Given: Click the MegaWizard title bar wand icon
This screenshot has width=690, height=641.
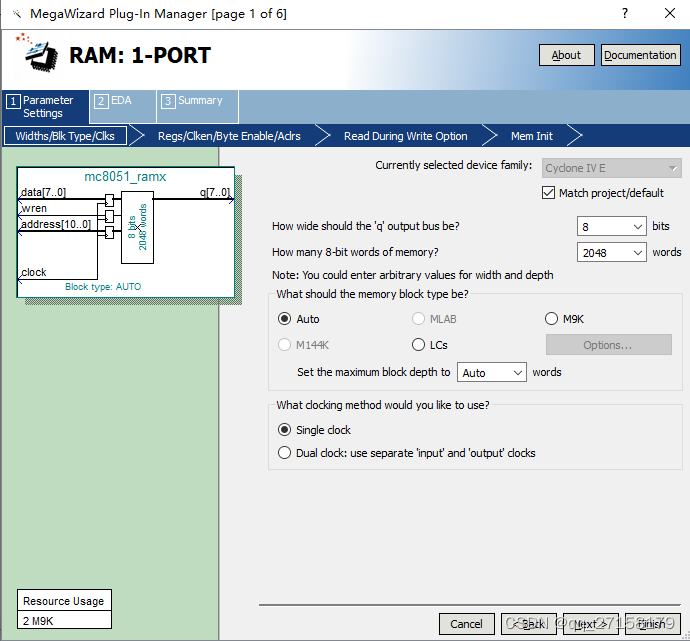Looking at the screenshot, I should click(x=17, y=14).
